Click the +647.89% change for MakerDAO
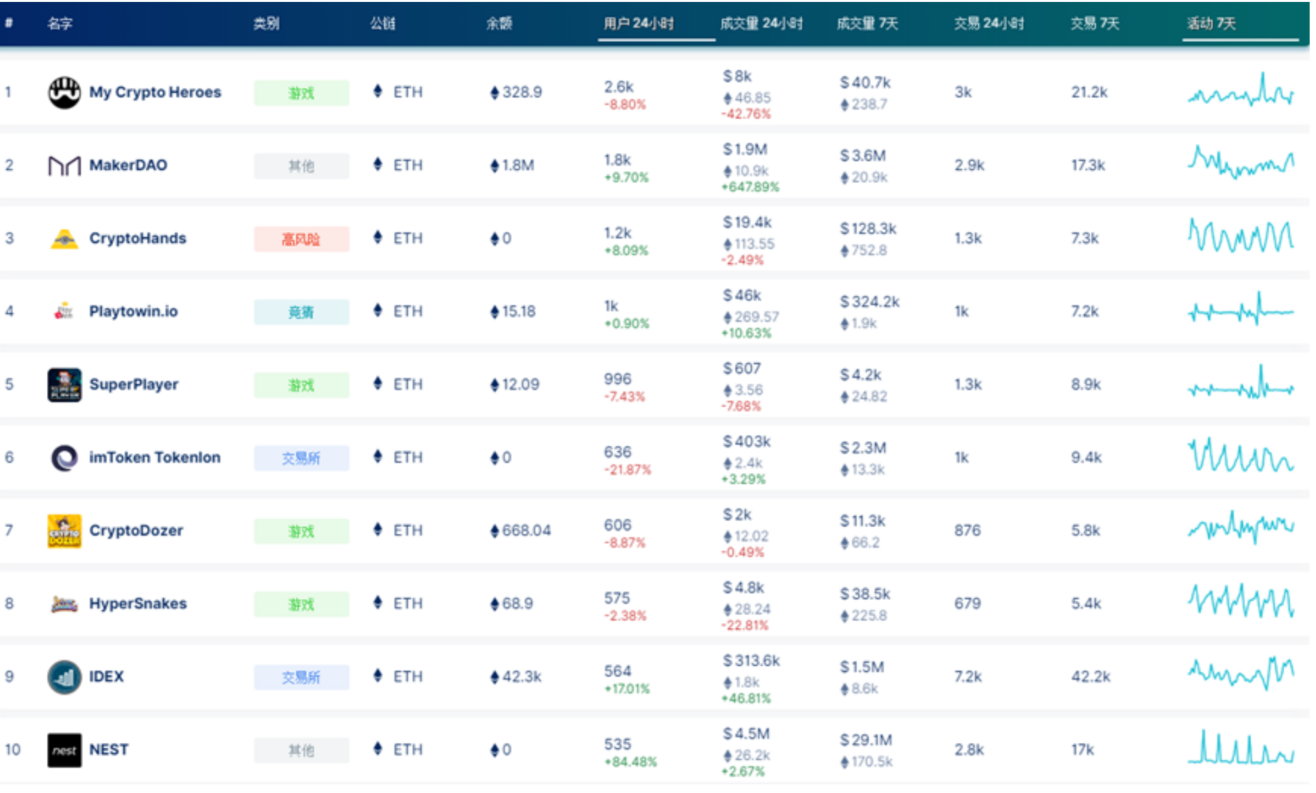The image size is (1316, 793). click(751, 187)
